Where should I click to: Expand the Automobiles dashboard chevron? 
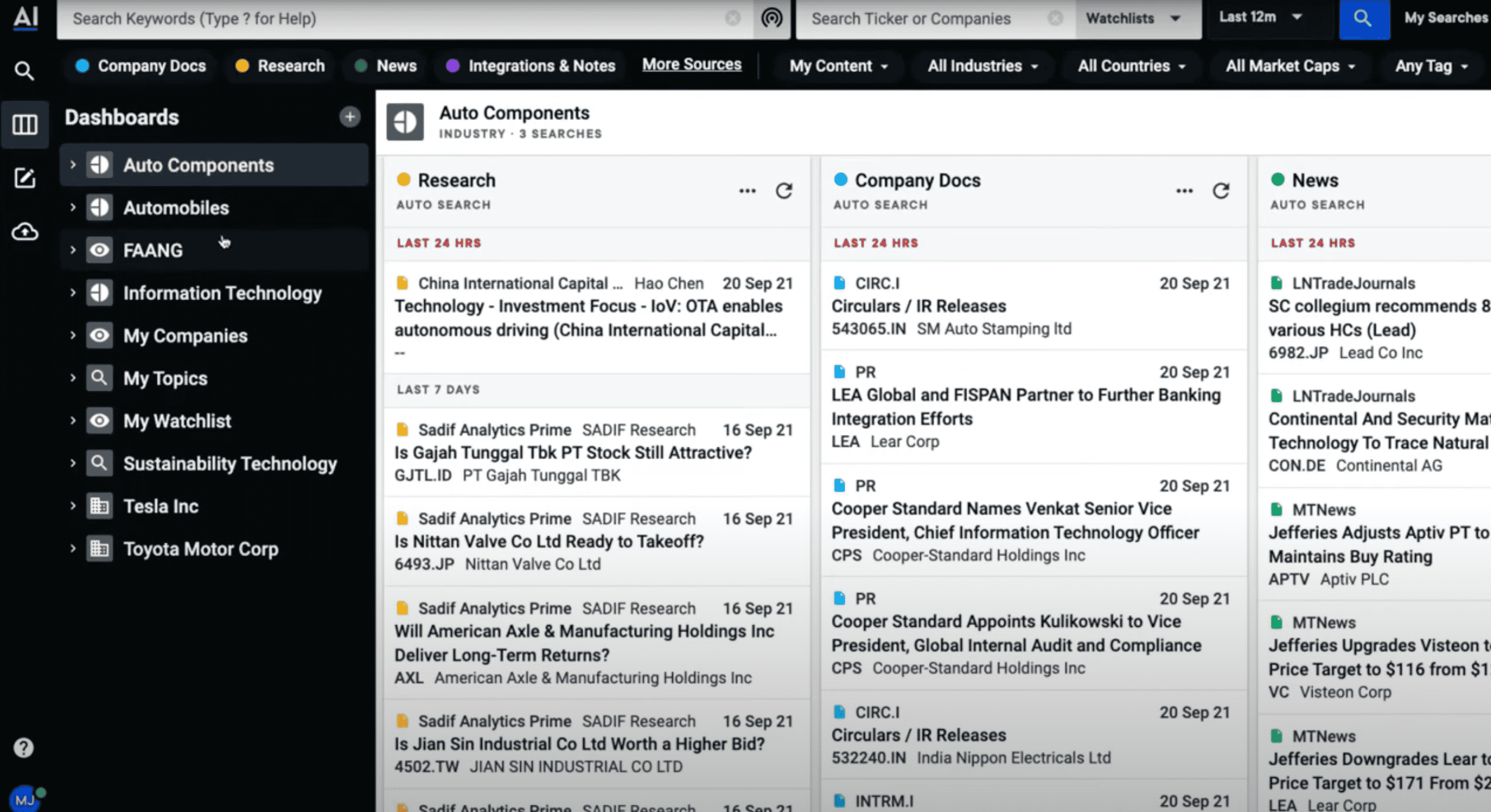73,207
